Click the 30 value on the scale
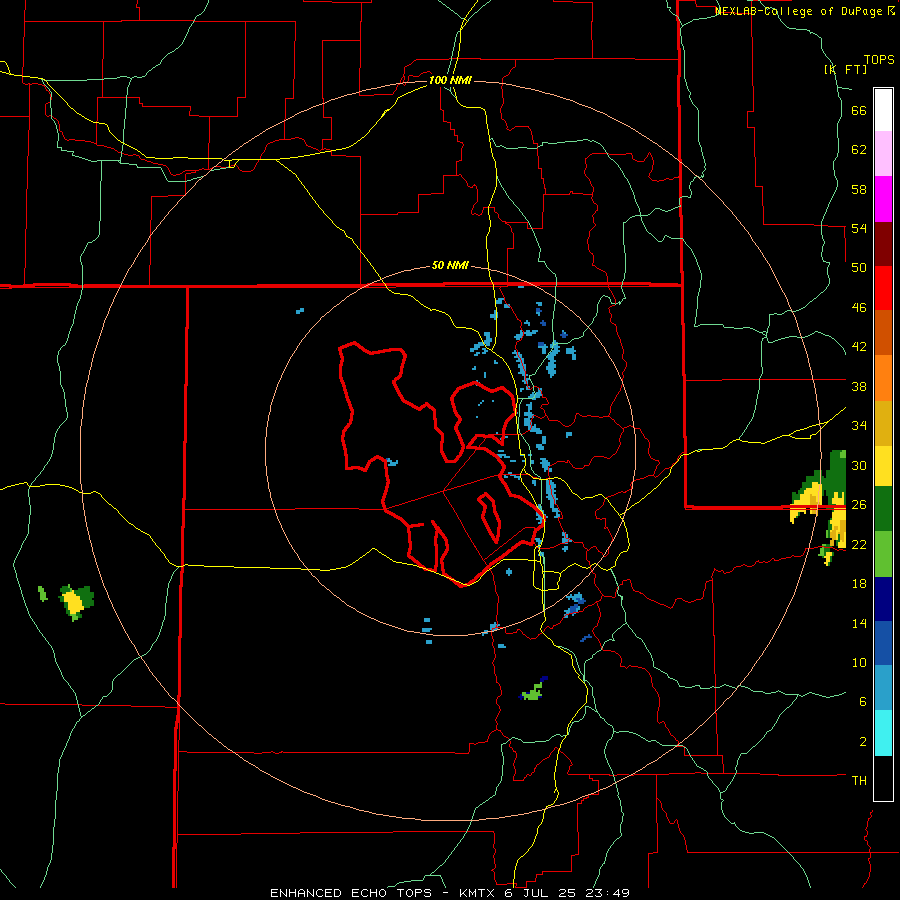Image resolution: width=900 pixels, height=900 pixels. coord(859,465)
